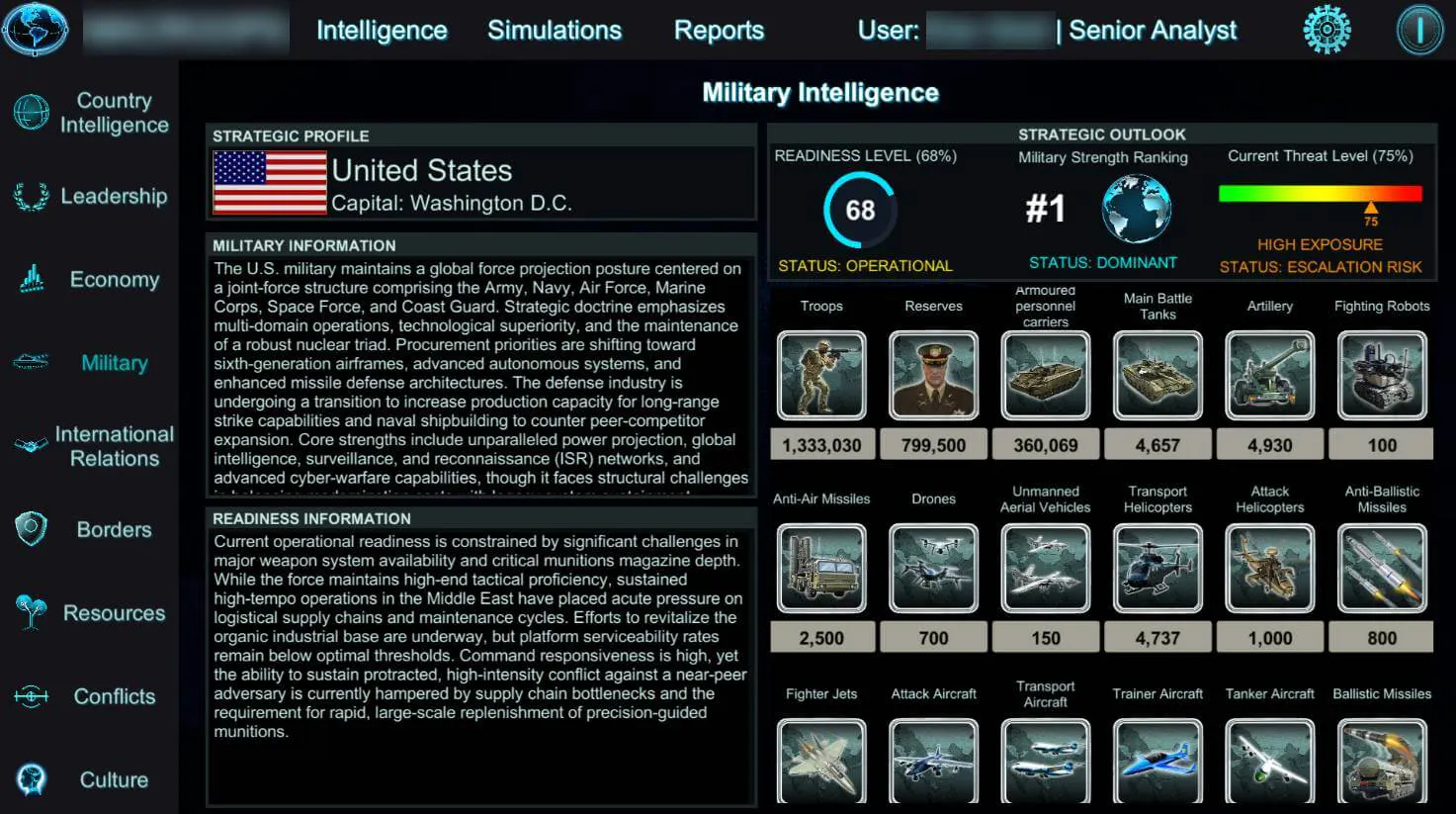Switch to the Military section
This screenshot has height=814, width=1456.
click(x=114, y=363)
